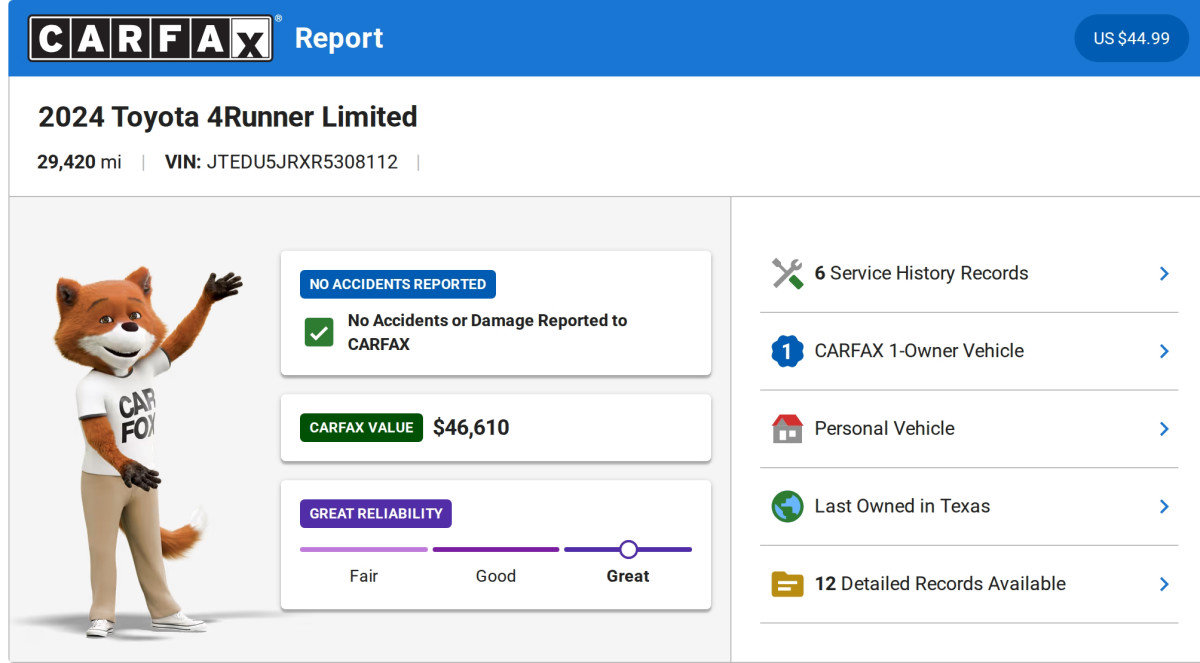Click the VIN number text
The image size is (1200, 663).
pyautogui.click(x=302, y=162)
